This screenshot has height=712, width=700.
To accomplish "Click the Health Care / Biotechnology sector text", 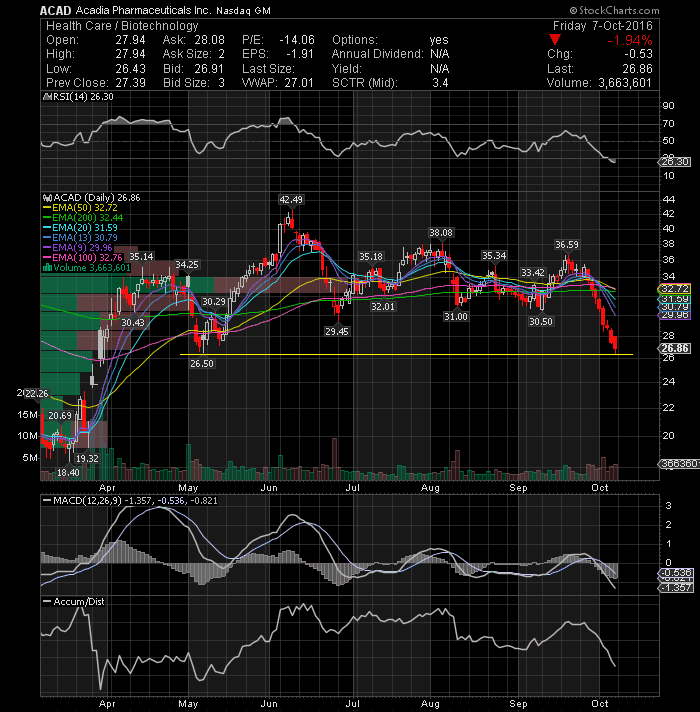I will click(x=122, y=26).
